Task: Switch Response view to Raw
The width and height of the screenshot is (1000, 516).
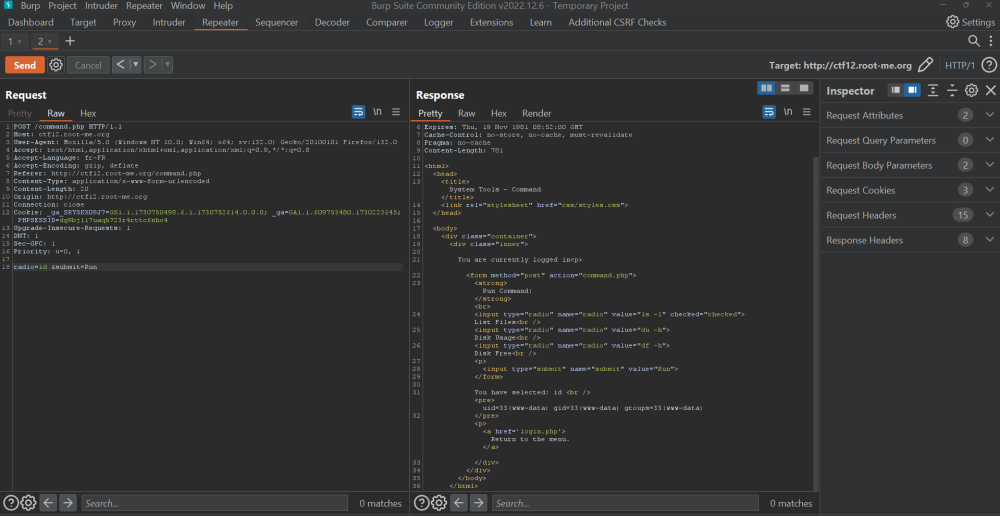Action: point(467,114)
